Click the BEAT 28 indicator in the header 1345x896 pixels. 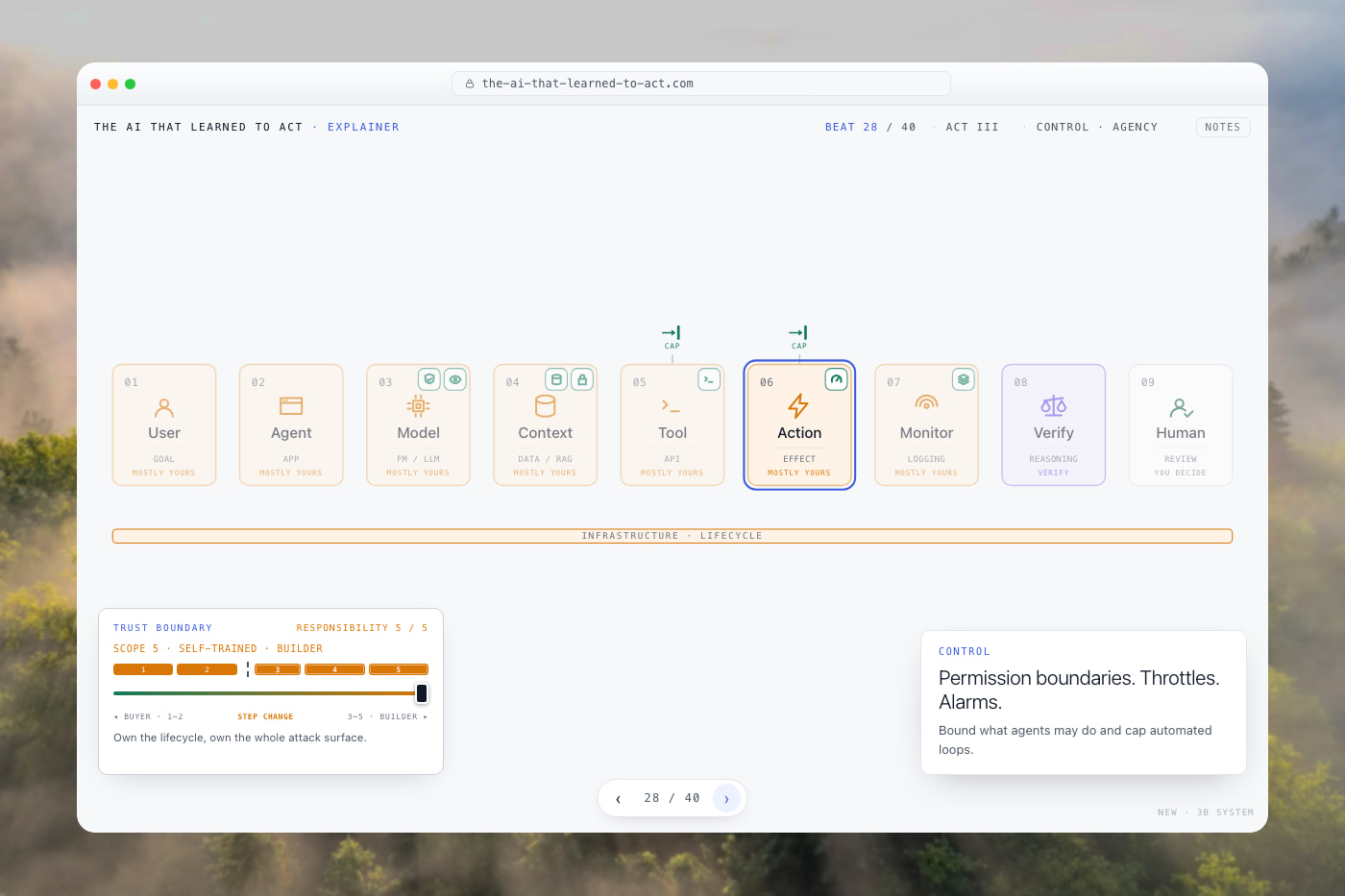click(851, 127)
